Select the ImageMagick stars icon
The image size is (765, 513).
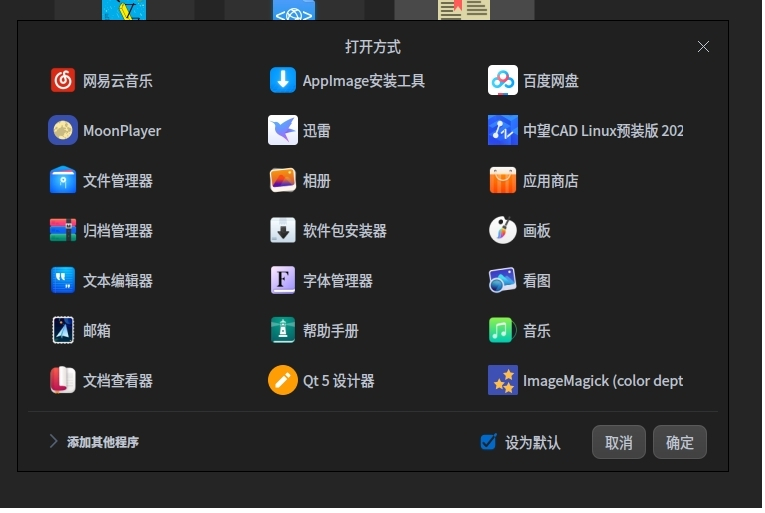click(x=503, y=381)
